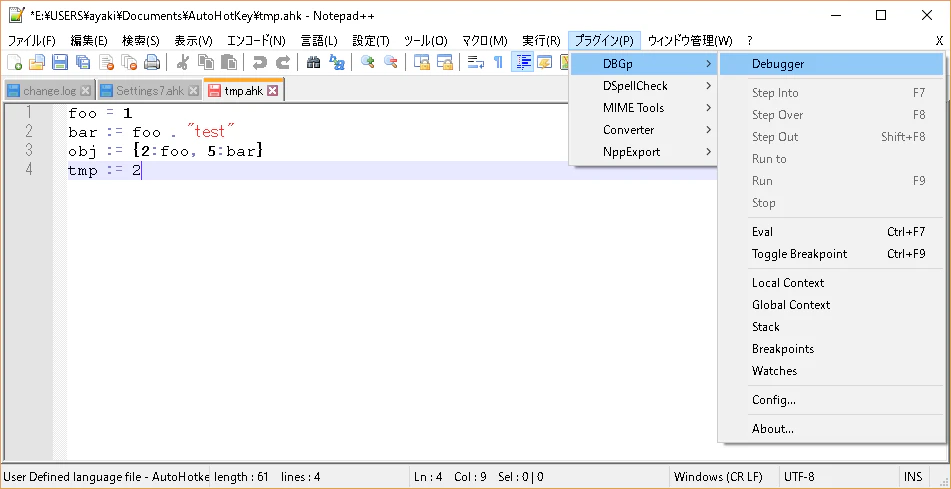Choose Toggle Breakpoint menu item
The height and width of the screenshot is (489, 951).
(832, 253)
